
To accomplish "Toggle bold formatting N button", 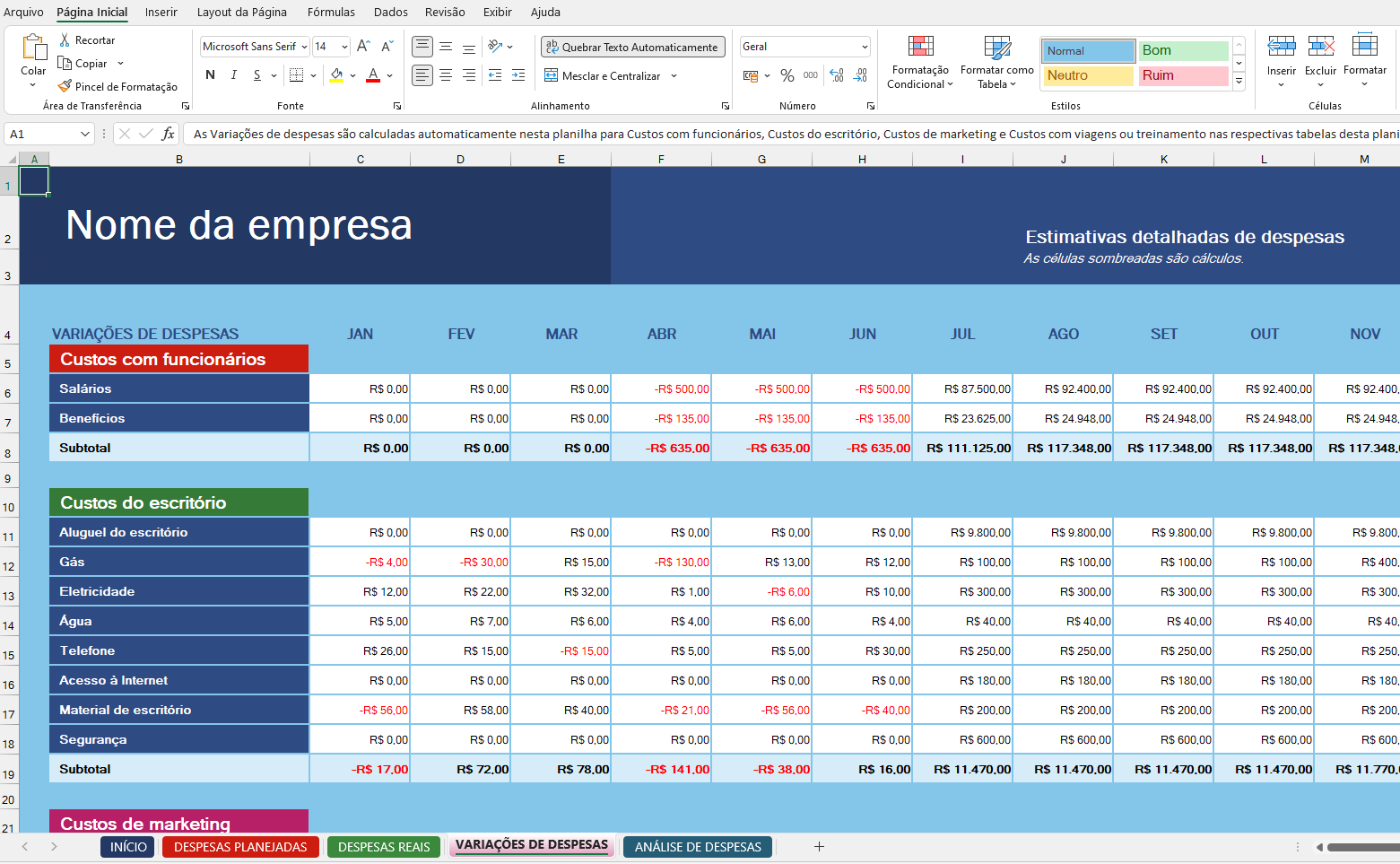I will [x=210, y=75].
